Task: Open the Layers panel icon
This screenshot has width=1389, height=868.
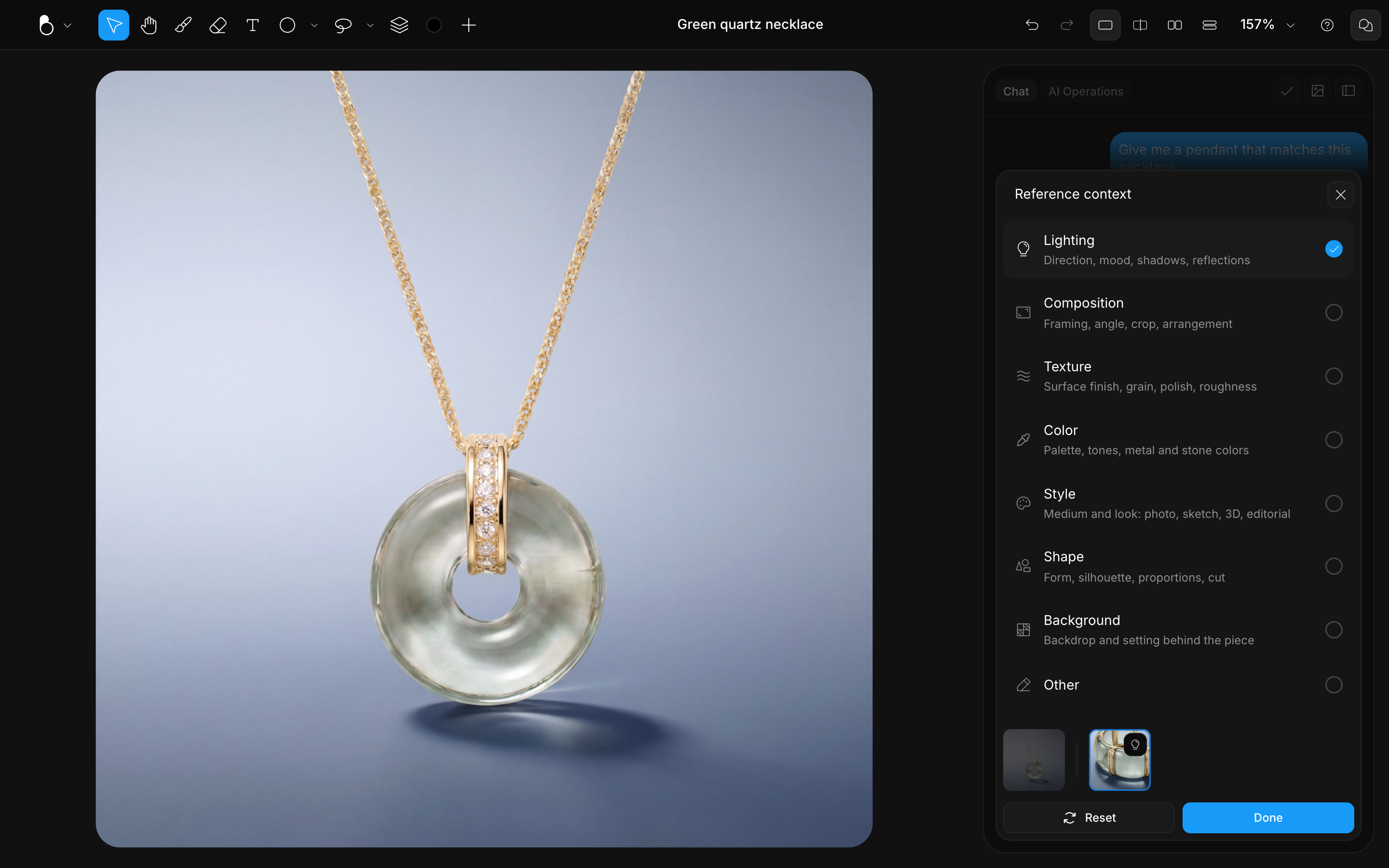Action: [399, 25]
